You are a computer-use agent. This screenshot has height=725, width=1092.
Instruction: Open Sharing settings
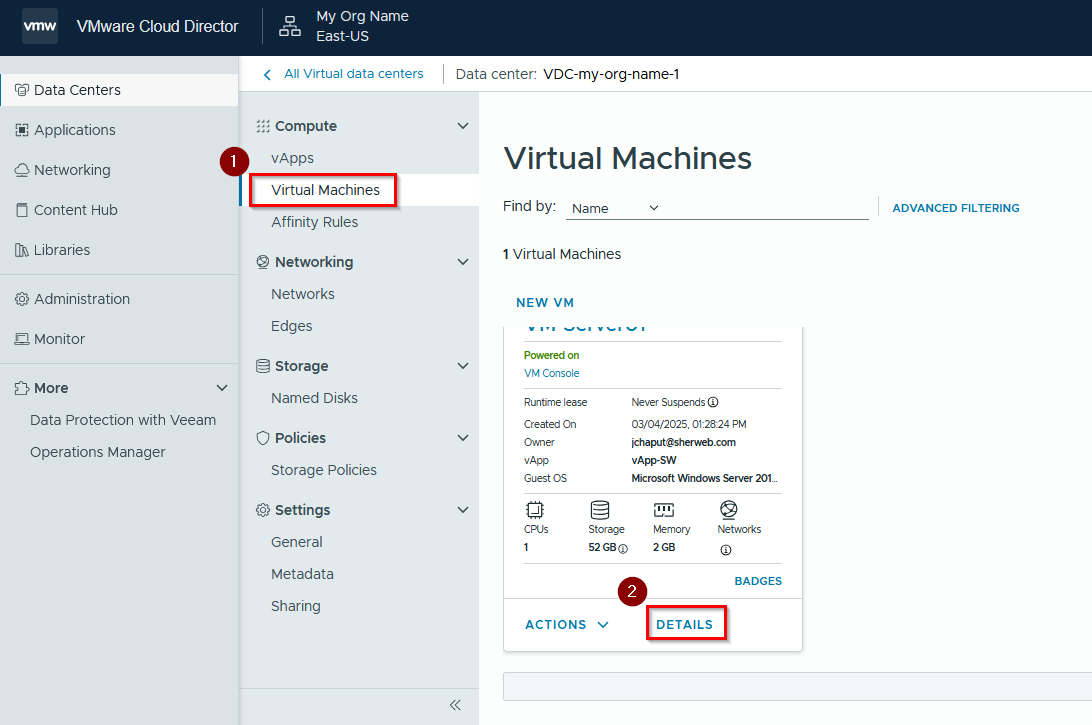296,606
